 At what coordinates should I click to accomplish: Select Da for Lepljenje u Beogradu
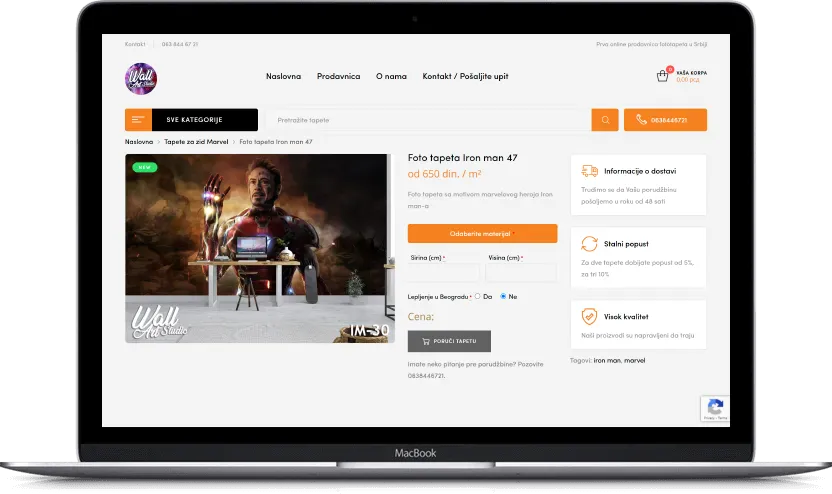pos(478,296)
